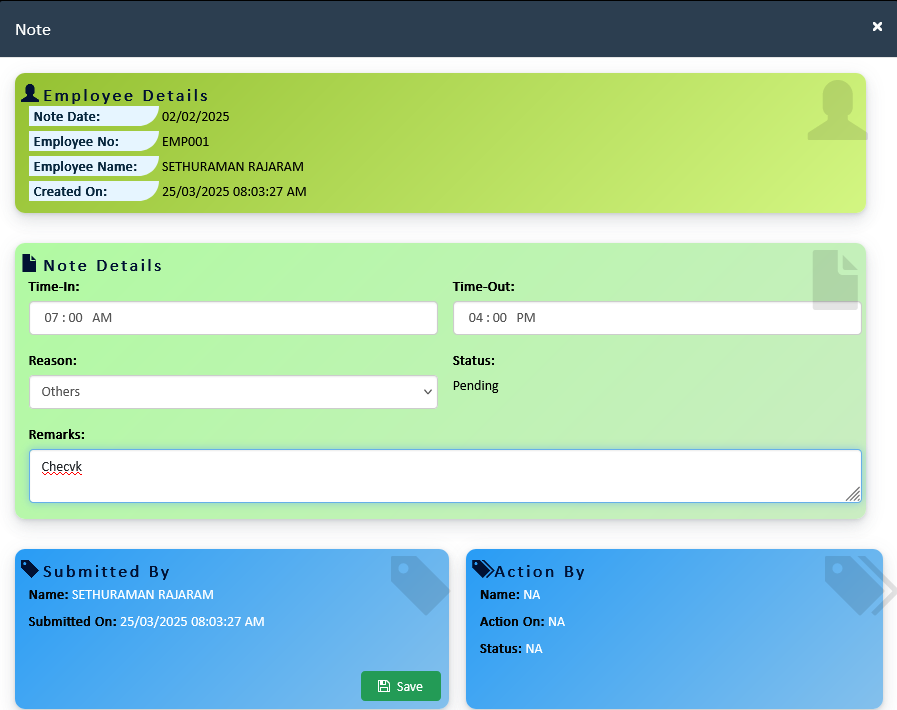Screen dimensions: 897x710
Task: Click the Submitted By tag icon
Action: click(x=30, y=570)
